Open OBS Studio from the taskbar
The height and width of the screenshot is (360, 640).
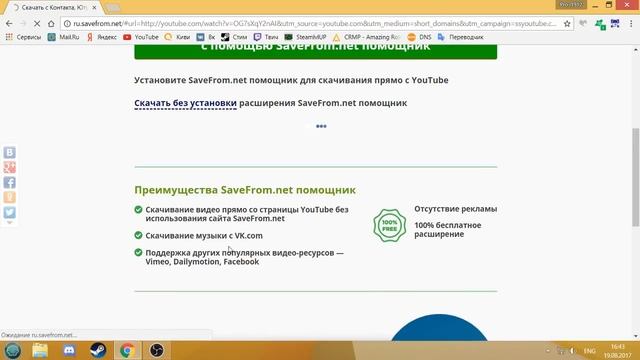click(x=156, y=351)
